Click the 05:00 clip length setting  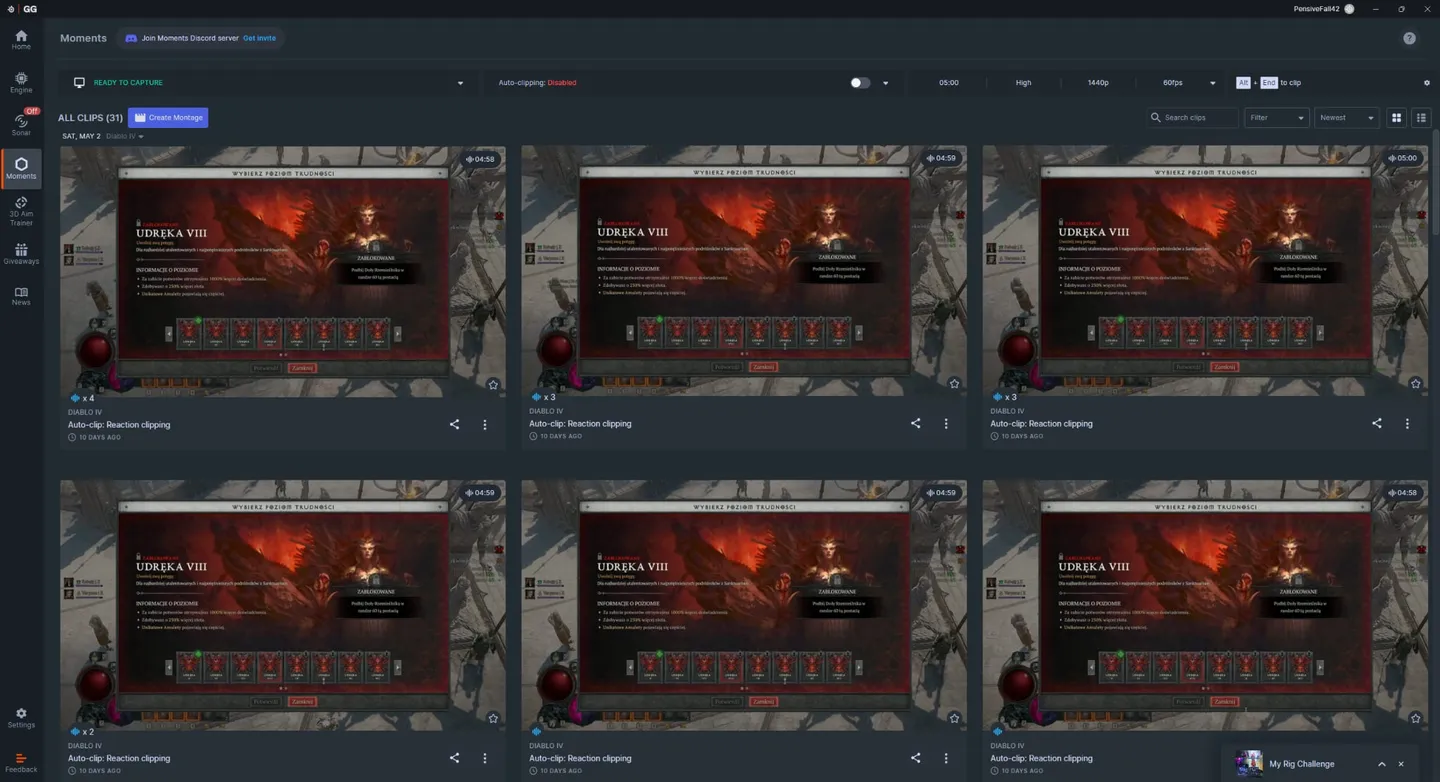(x=949, y=83)
